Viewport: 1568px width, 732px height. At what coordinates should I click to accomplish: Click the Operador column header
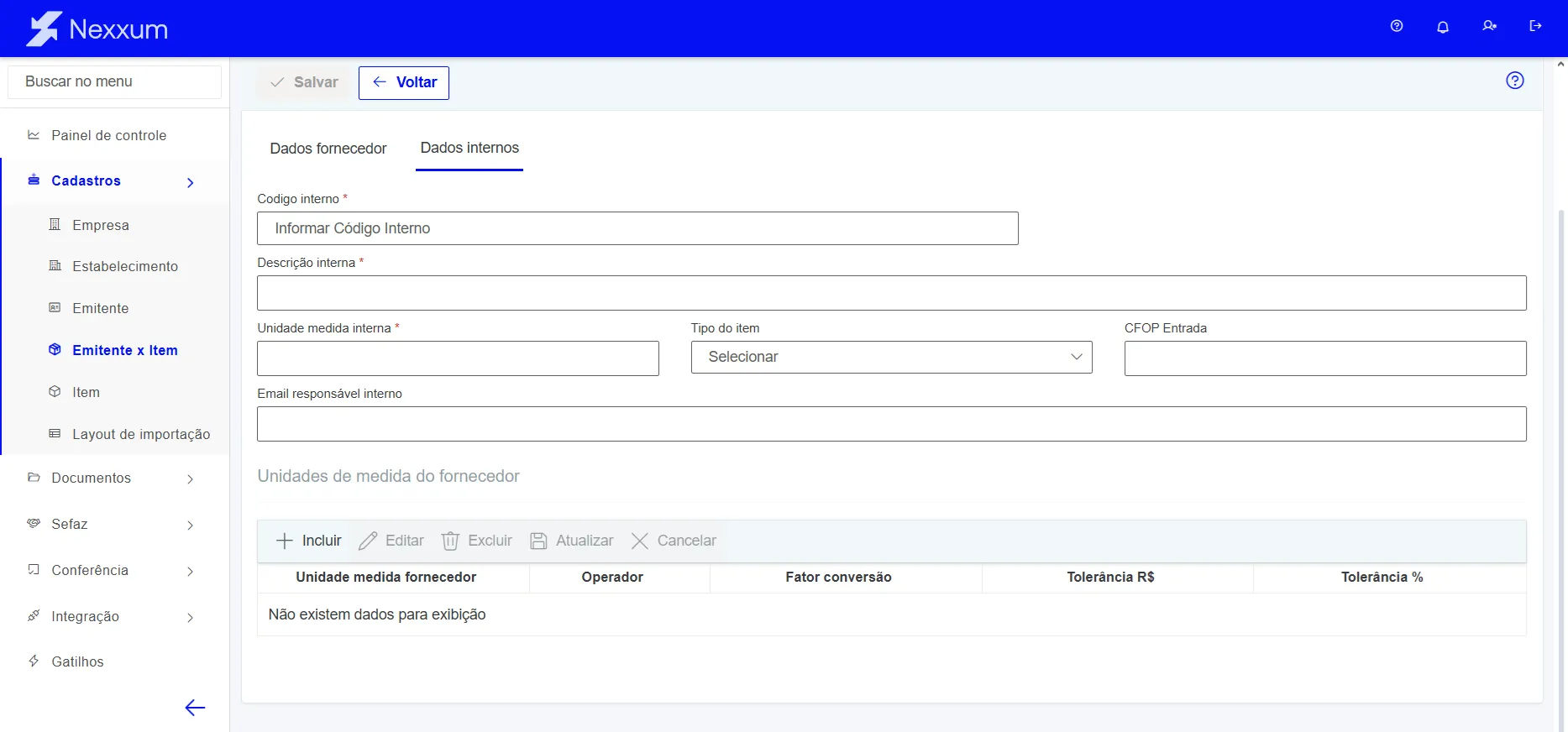612,577
